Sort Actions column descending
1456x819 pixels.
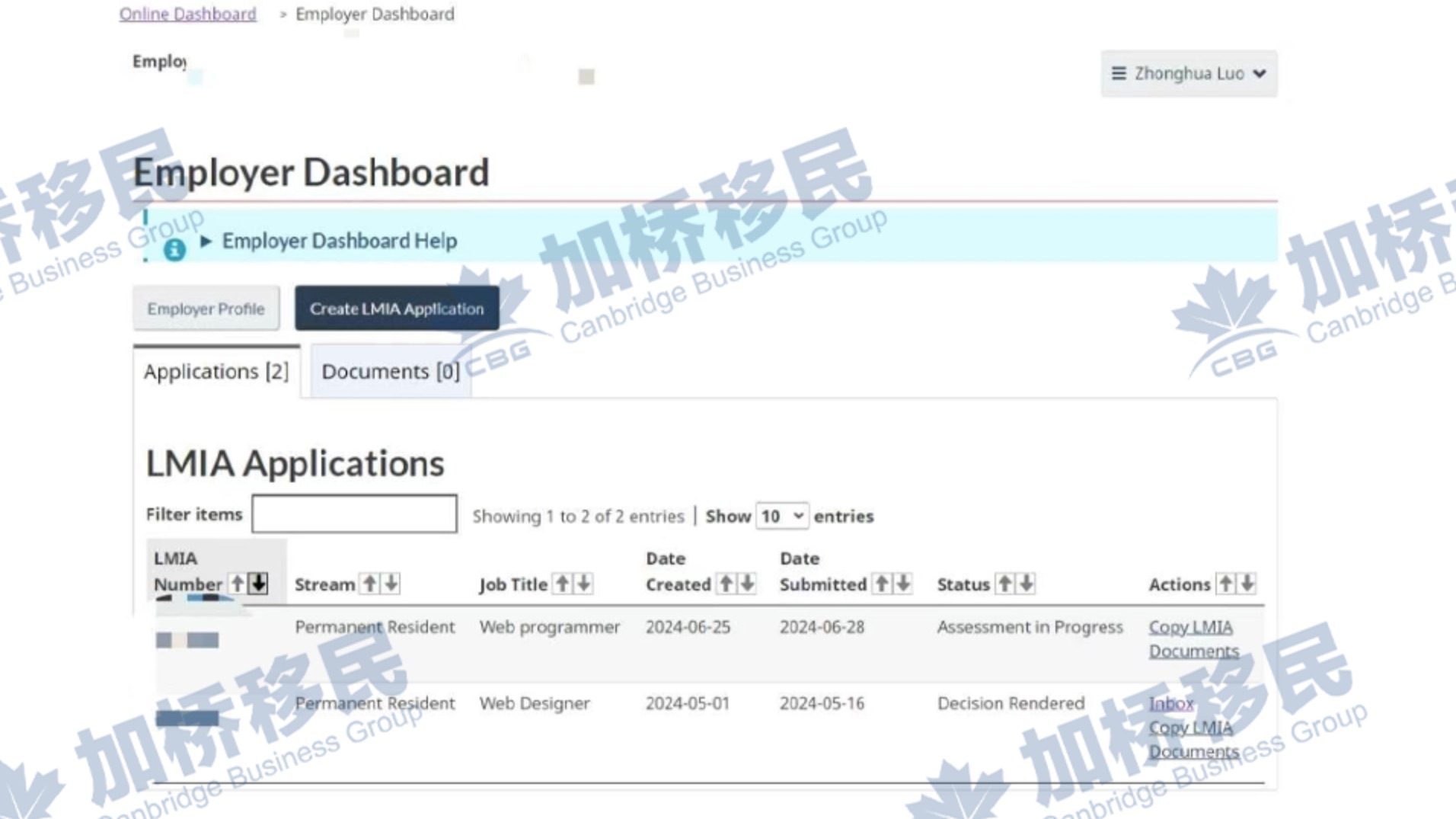tap(1247, 584)
